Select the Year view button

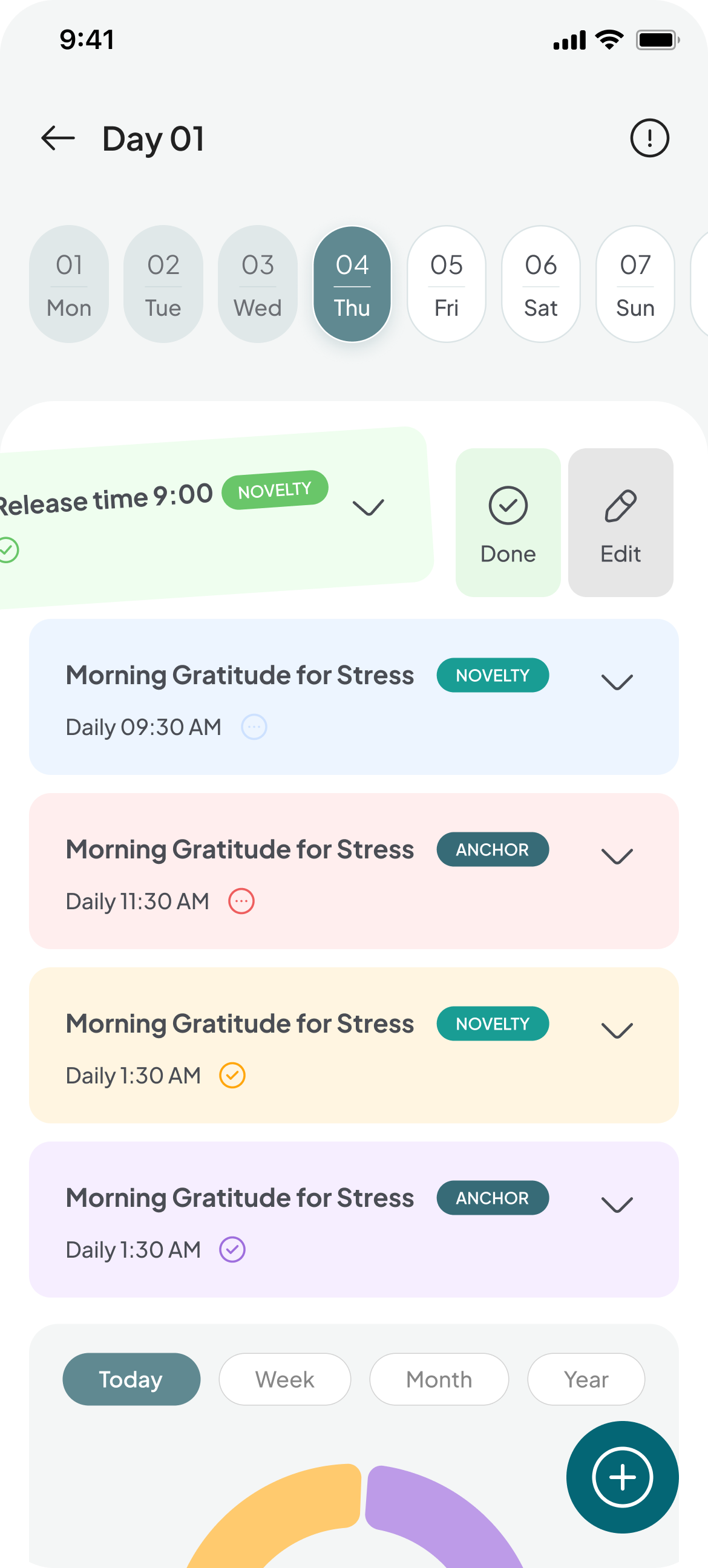(x=586, y=1379)
